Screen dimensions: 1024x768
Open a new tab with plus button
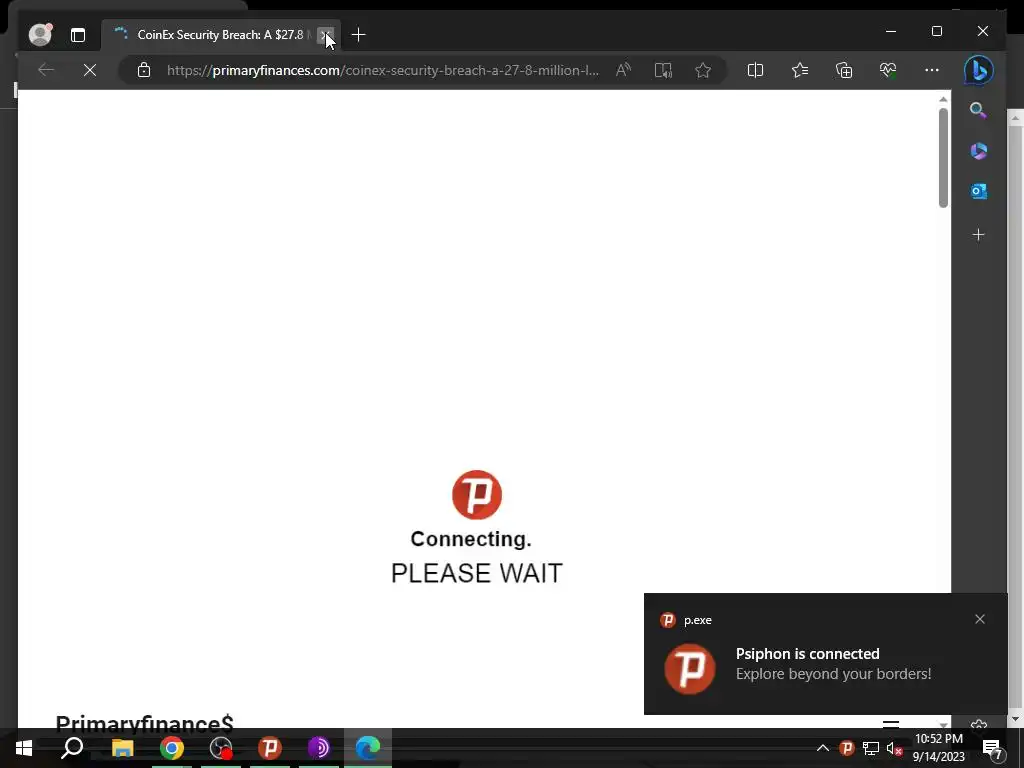click(x=359, y=35)
